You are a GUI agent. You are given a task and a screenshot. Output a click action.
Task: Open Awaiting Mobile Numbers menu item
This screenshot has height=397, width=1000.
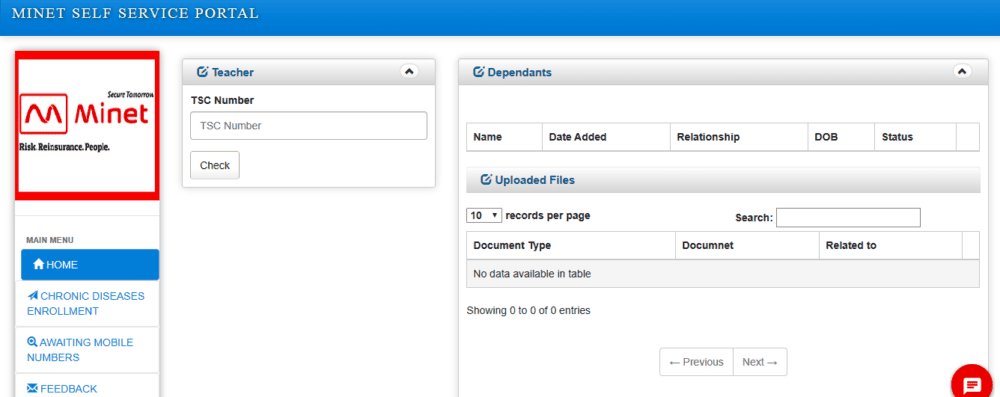click(87, 350)
